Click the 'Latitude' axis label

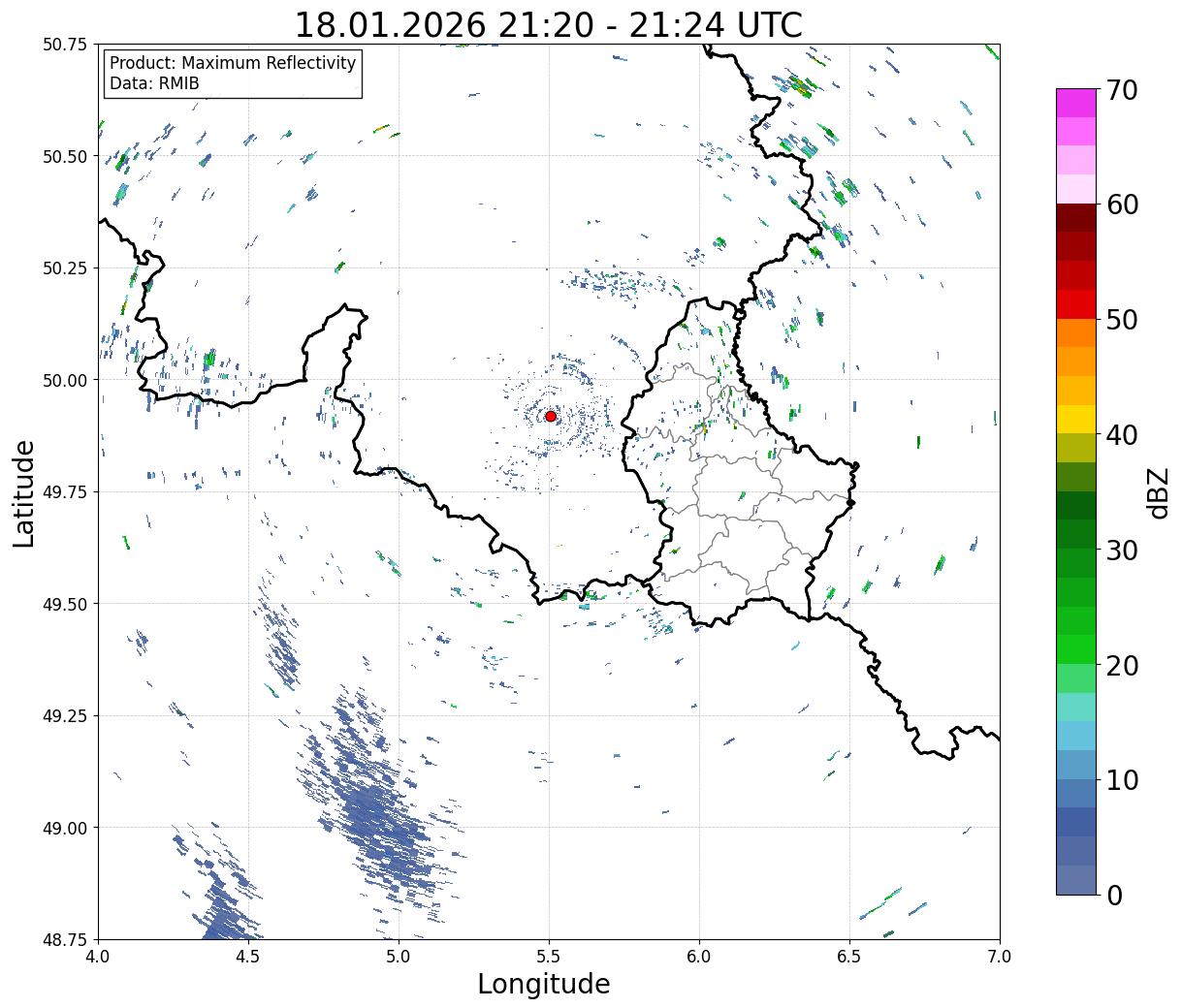(x=24, y=492)
